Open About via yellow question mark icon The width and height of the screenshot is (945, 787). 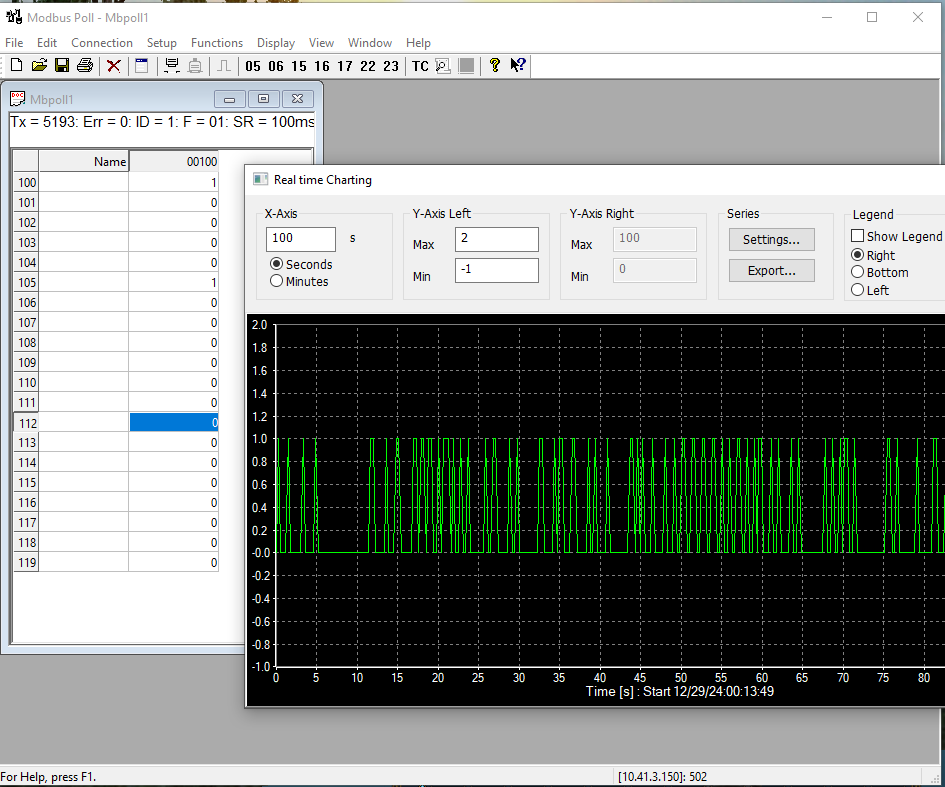click(495, 65)
